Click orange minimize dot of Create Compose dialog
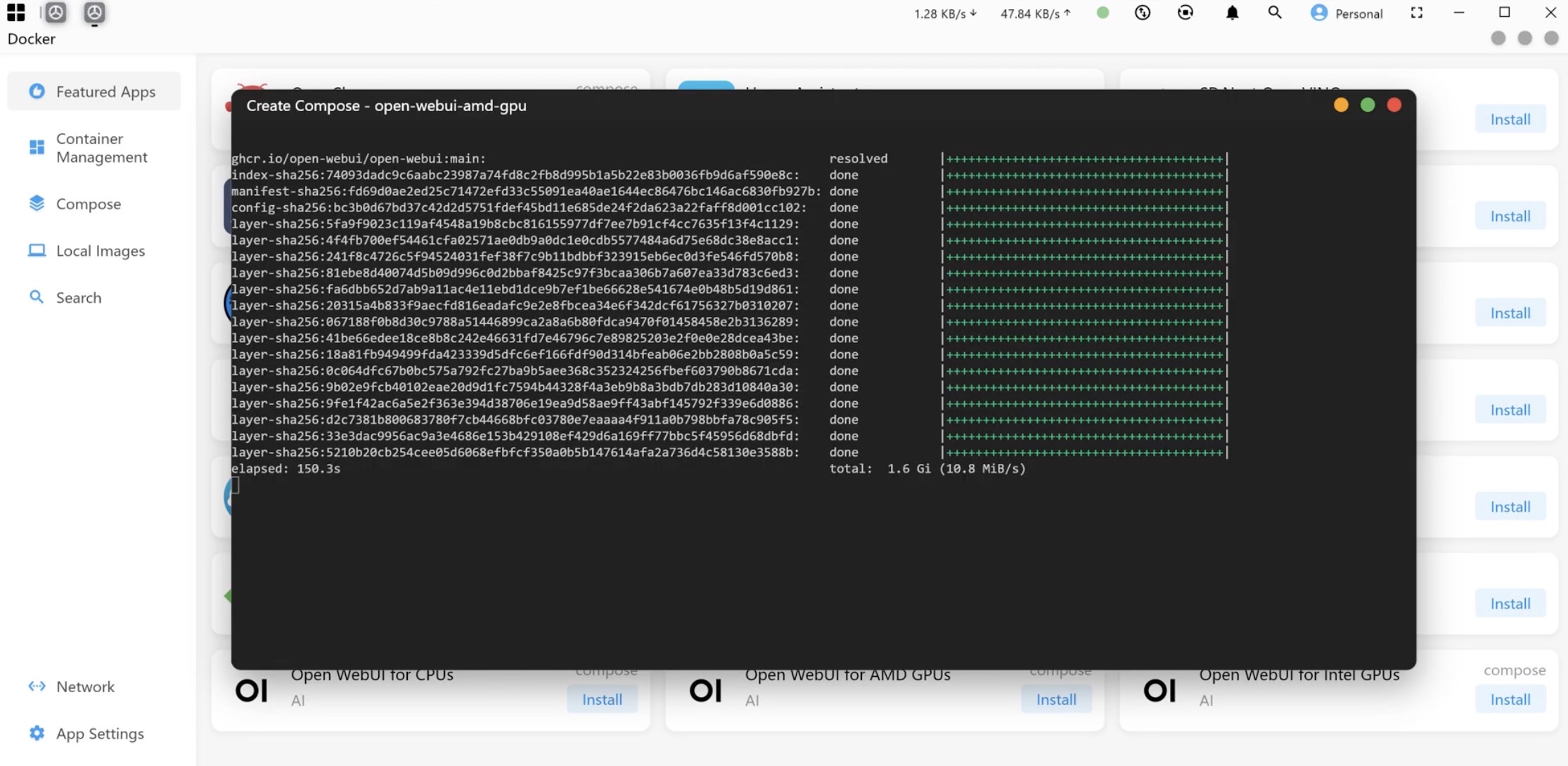Screen dimensions: 1568x766 [x=1341, y=105]
